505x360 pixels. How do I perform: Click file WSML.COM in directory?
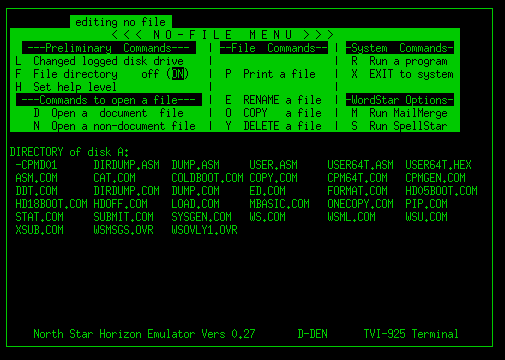tap(351, 217)
